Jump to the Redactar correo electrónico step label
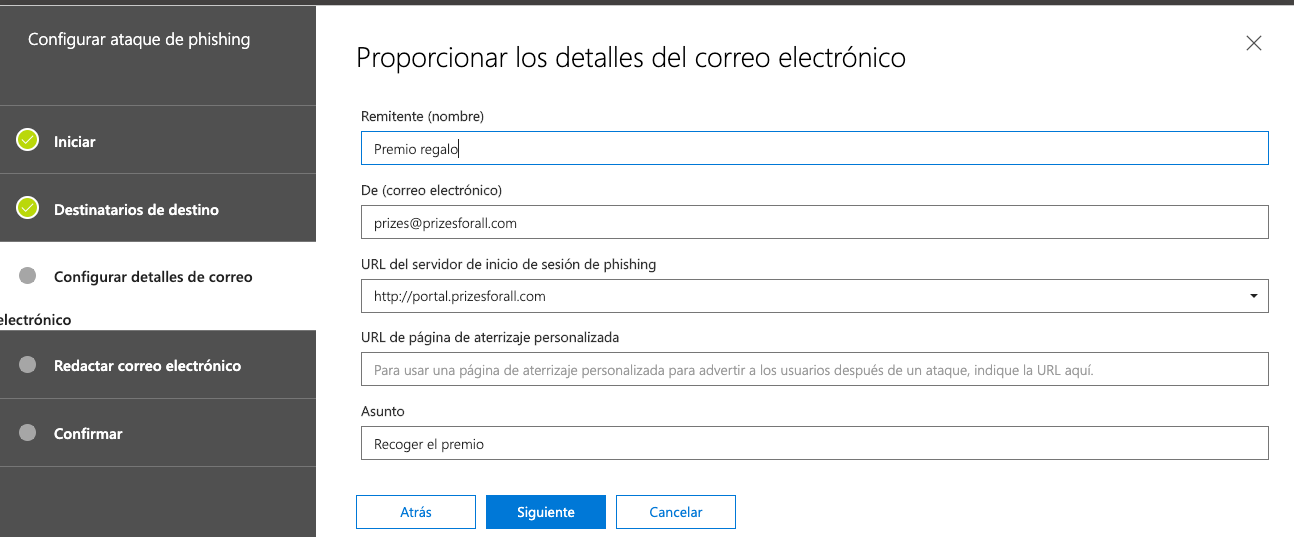Screen dimensions: 1294x537 pos(147,366)
